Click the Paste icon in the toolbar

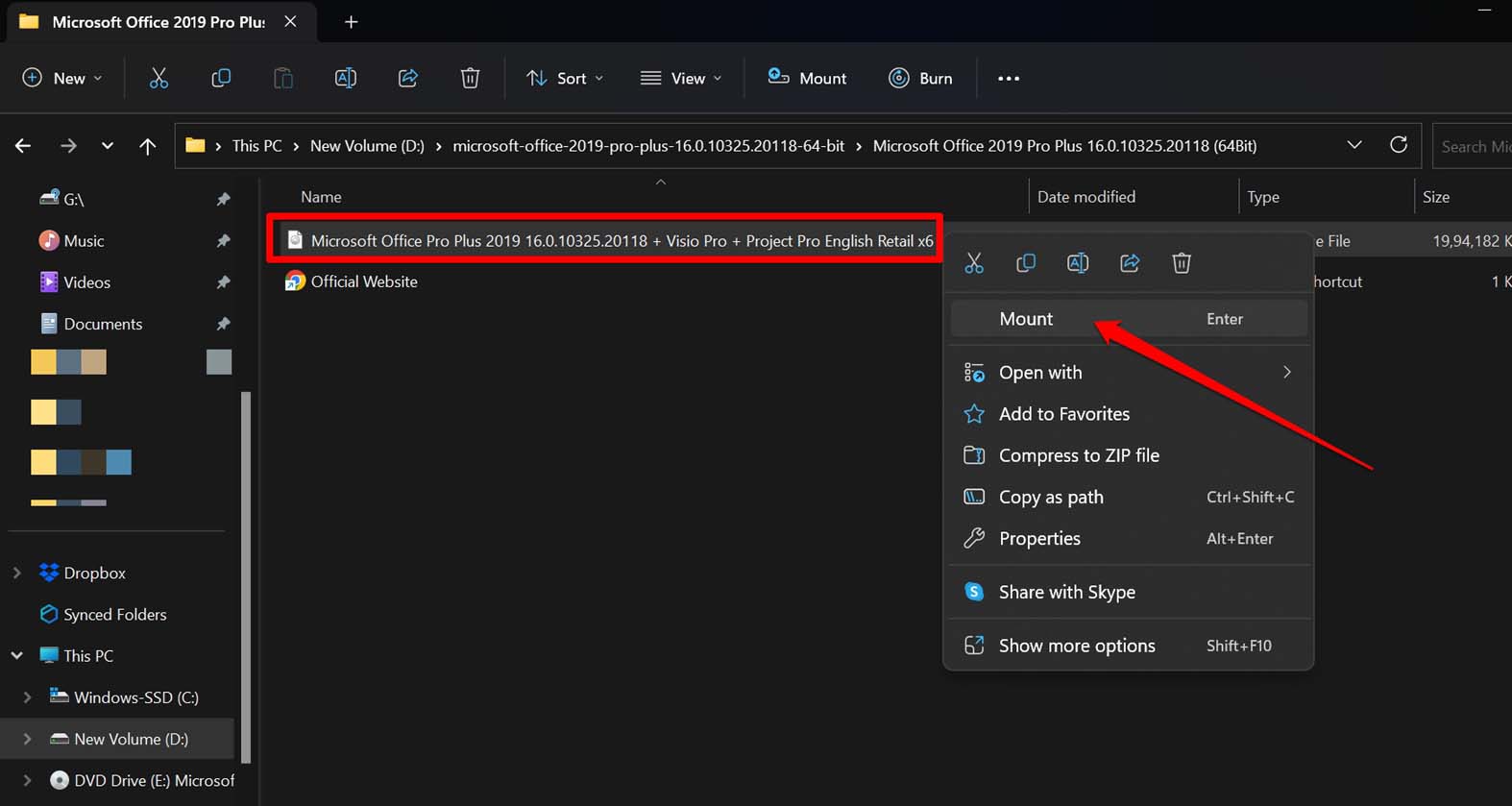click(x=283, y=78)
